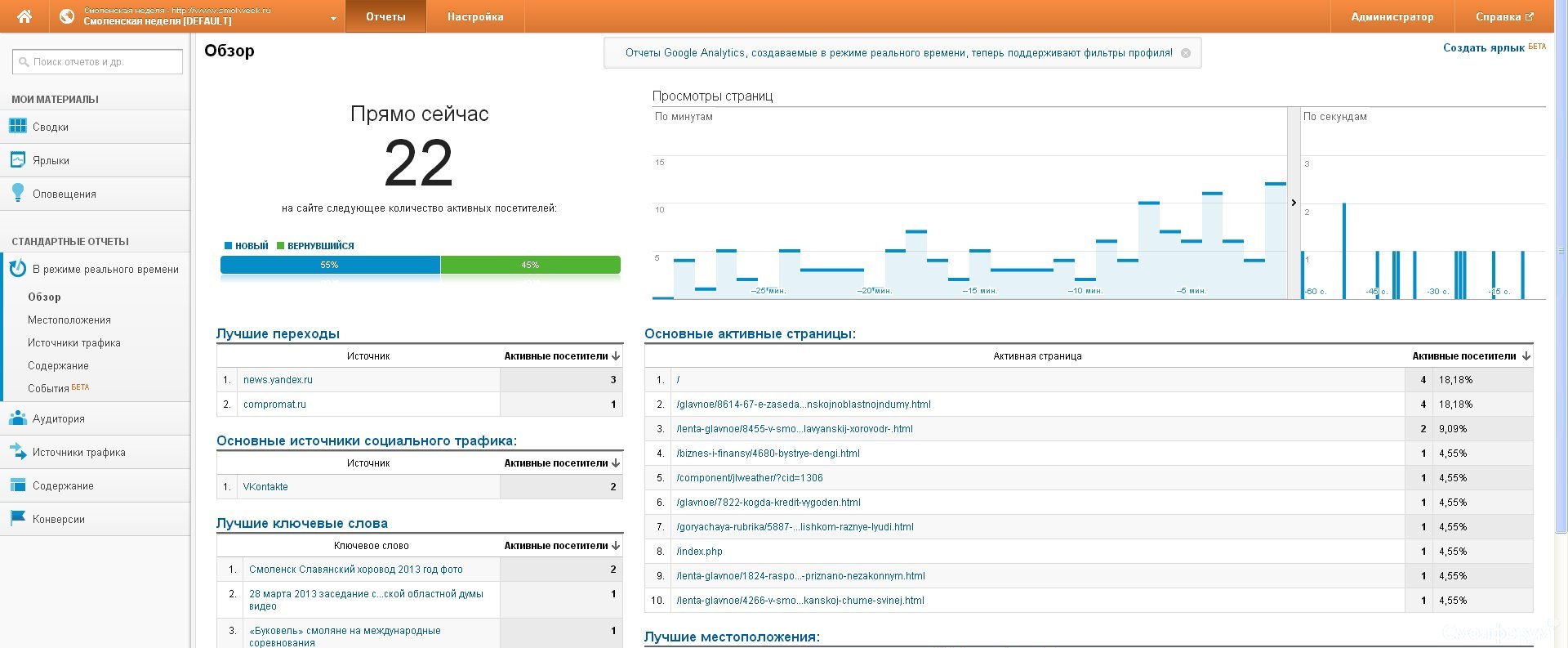Select Местоположения in real-time submenu

tap(69, 320)
